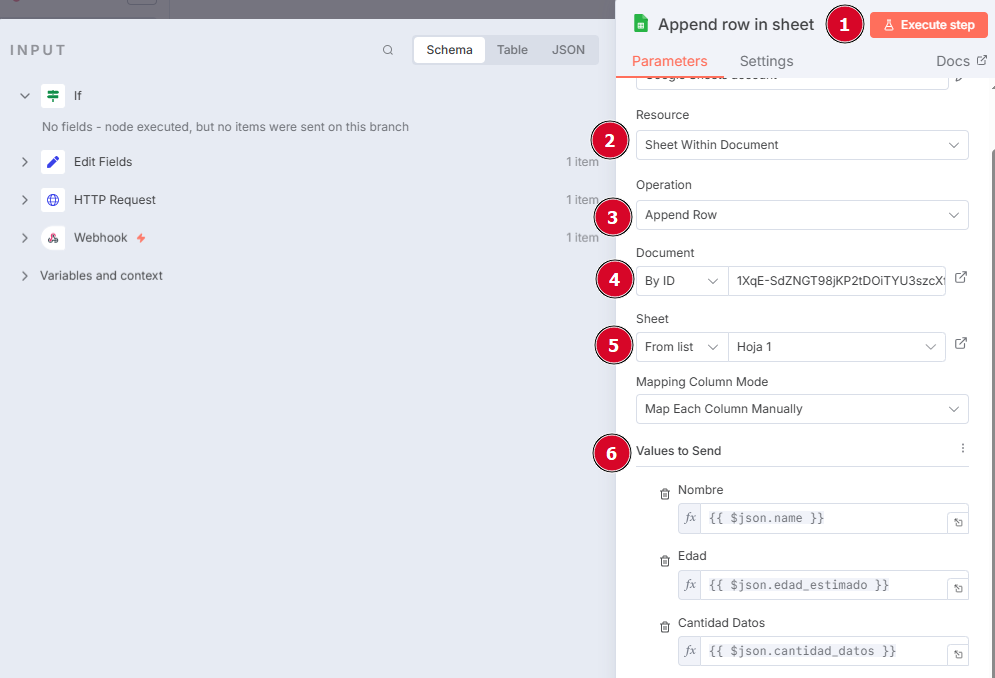The height and width of the screenshot is (678, 995).
Task: Open the Hoja 1 sheet dropdown
Action: click(836, 347)
